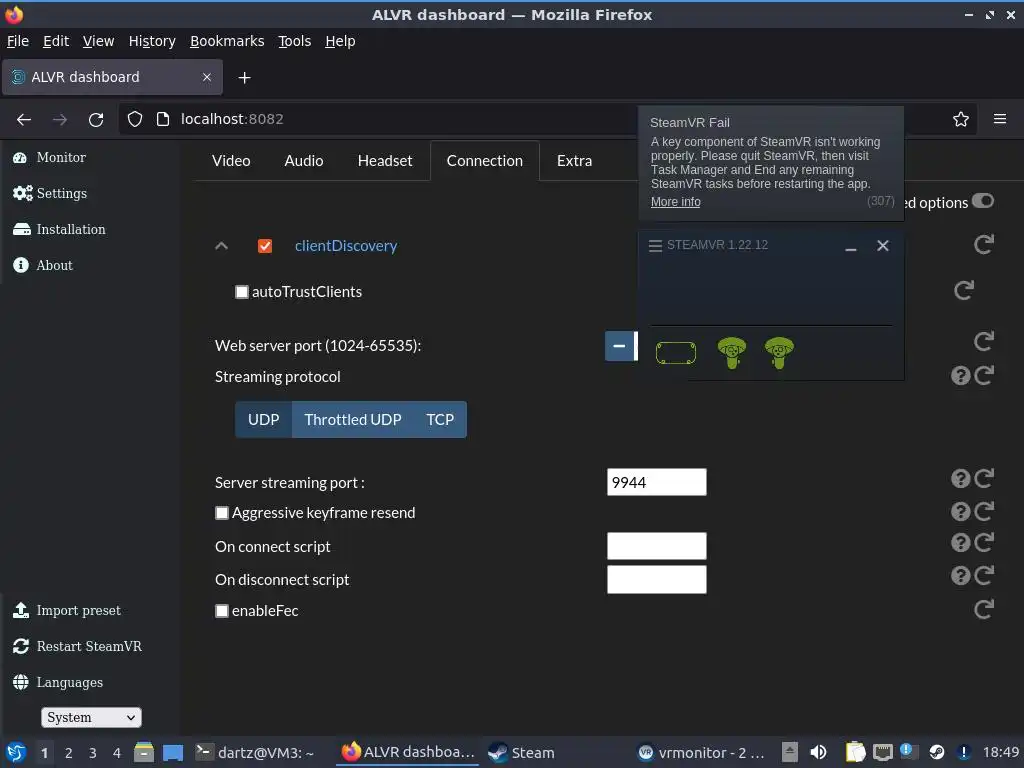Bookmark this page with the star icon
Screen dimensions: 1024x768
[x=961, y=119]
